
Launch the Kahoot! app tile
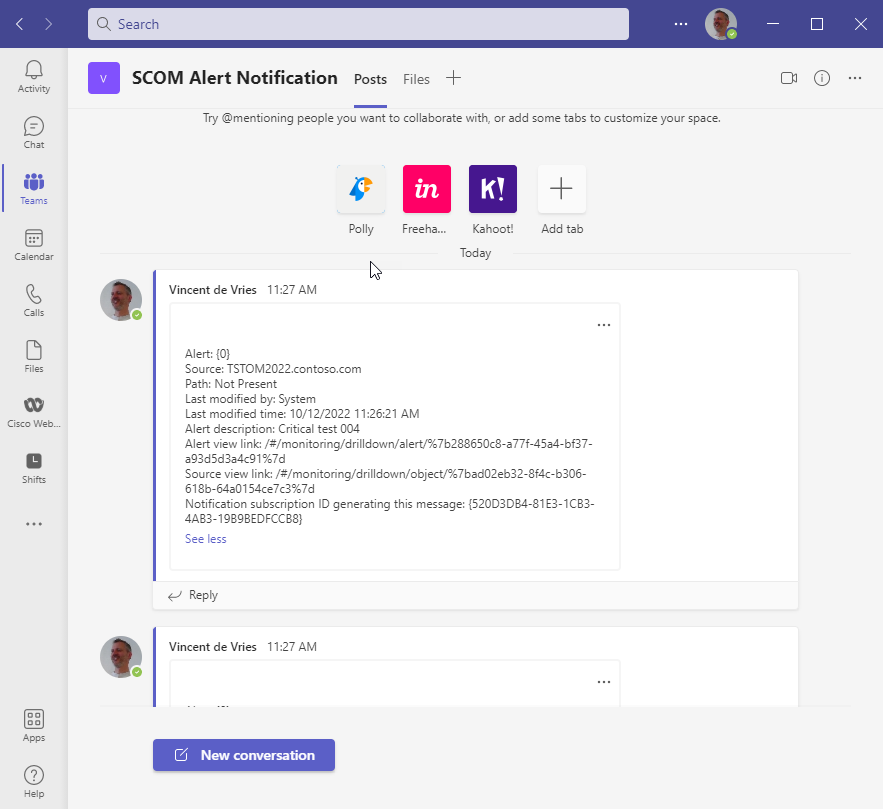point(493,190)
